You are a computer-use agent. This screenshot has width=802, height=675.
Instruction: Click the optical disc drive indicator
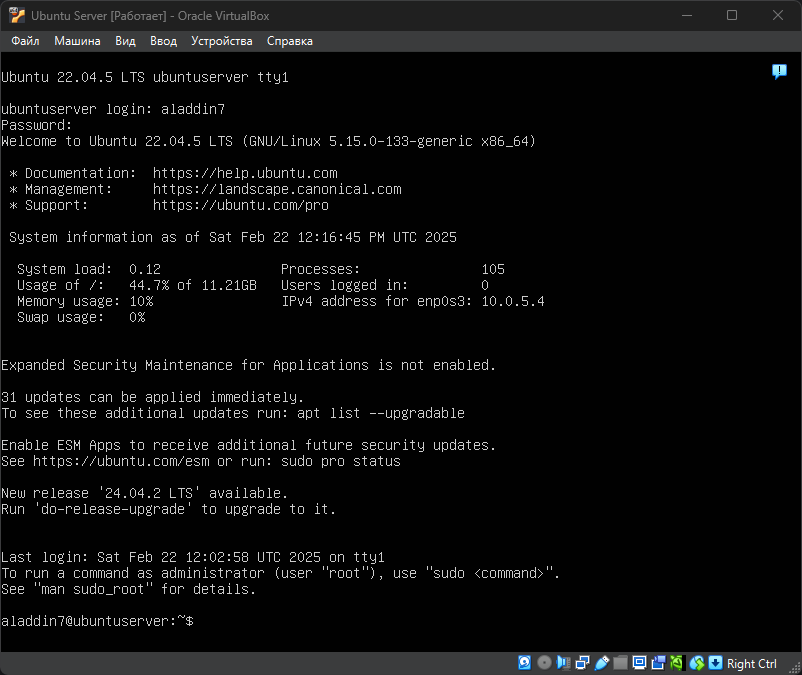(x=544, y=663)
